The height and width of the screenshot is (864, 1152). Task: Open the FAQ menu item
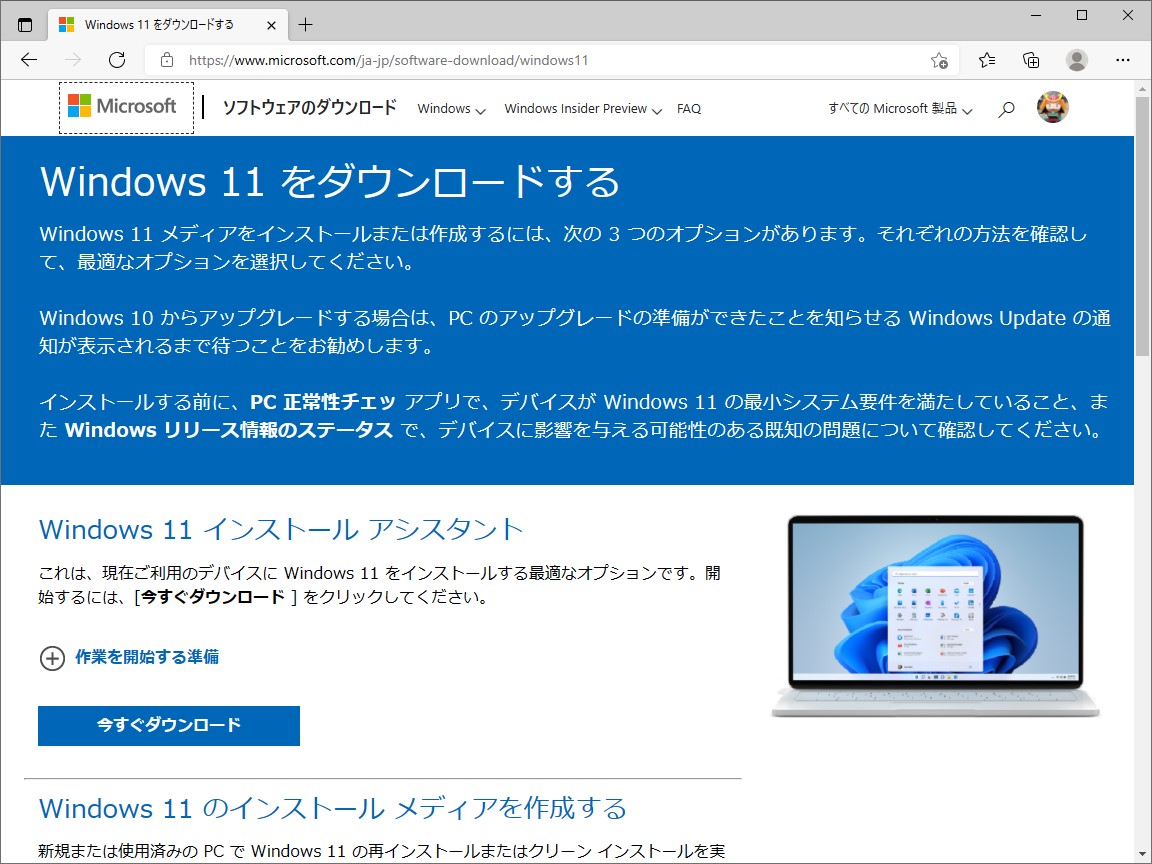coord(689,108)
